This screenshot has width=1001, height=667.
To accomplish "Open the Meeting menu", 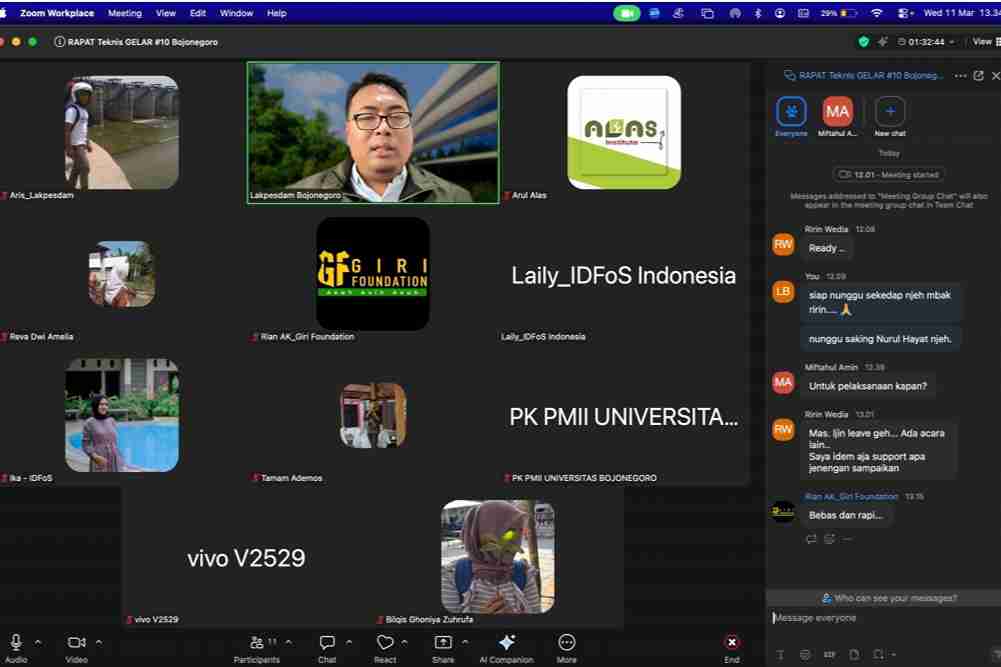I will point(124,13).
